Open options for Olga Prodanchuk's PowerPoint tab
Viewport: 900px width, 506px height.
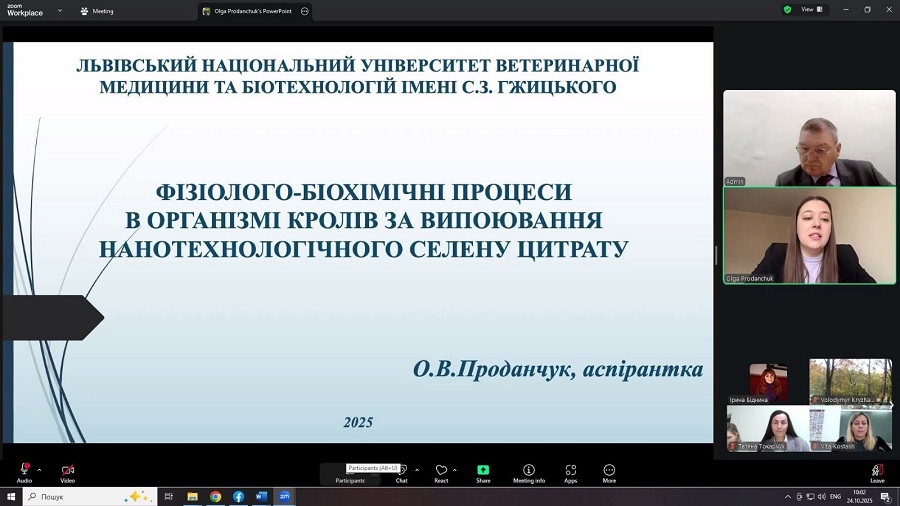click(304, 11)
